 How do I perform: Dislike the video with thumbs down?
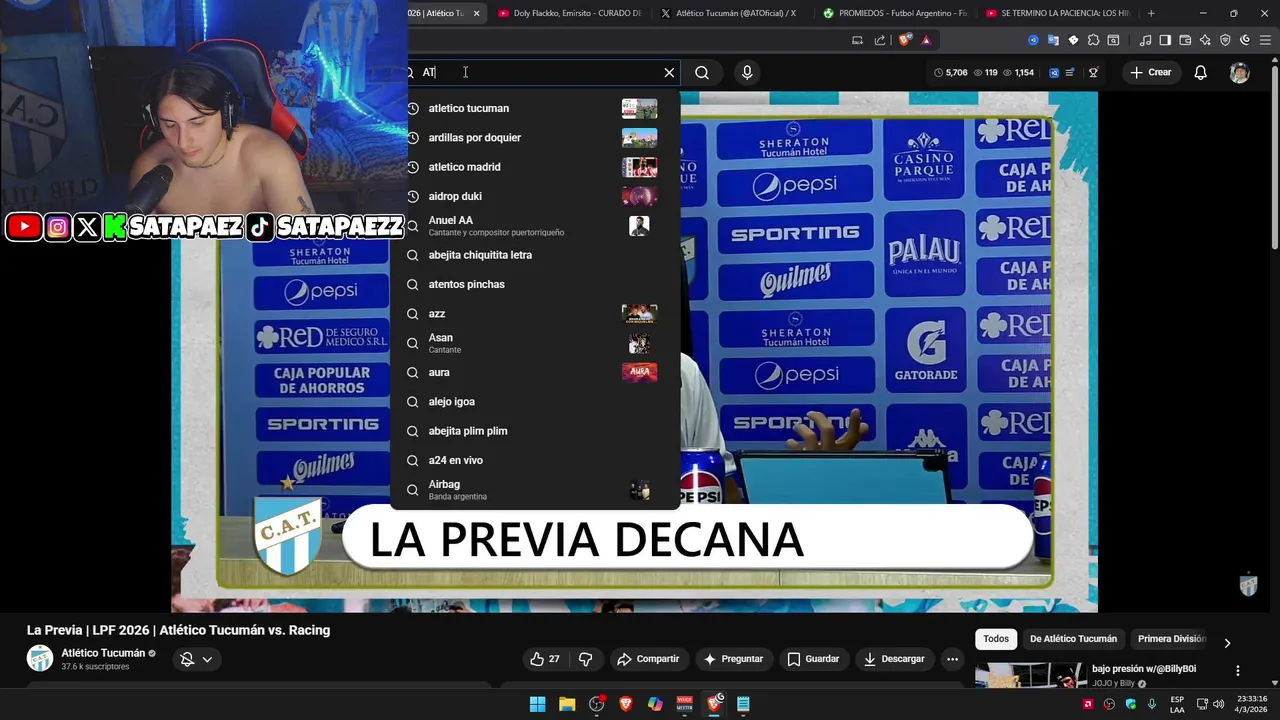click(586, 659)
